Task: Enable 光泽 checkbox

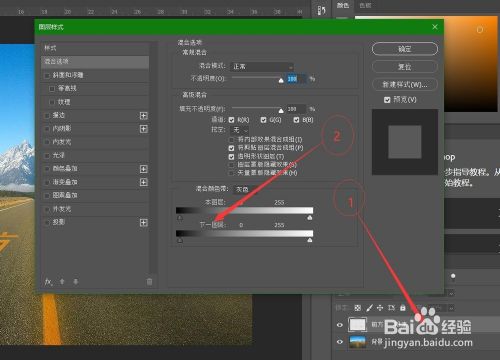Action: [x=47, y=156]
